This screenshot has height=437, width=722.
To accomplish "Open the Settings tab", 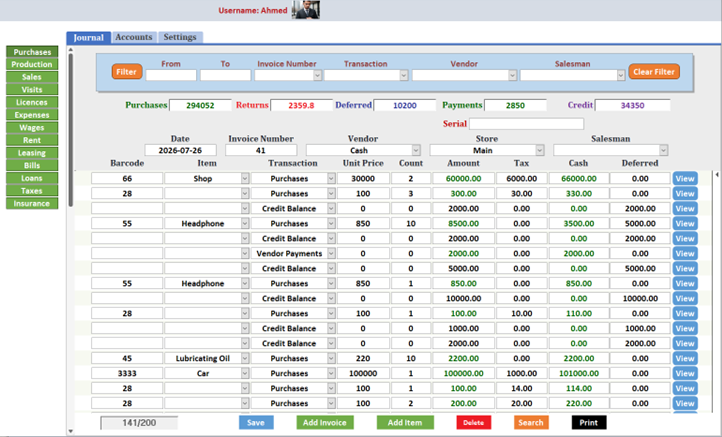I will pyautogui.click(x=180, y=37).
